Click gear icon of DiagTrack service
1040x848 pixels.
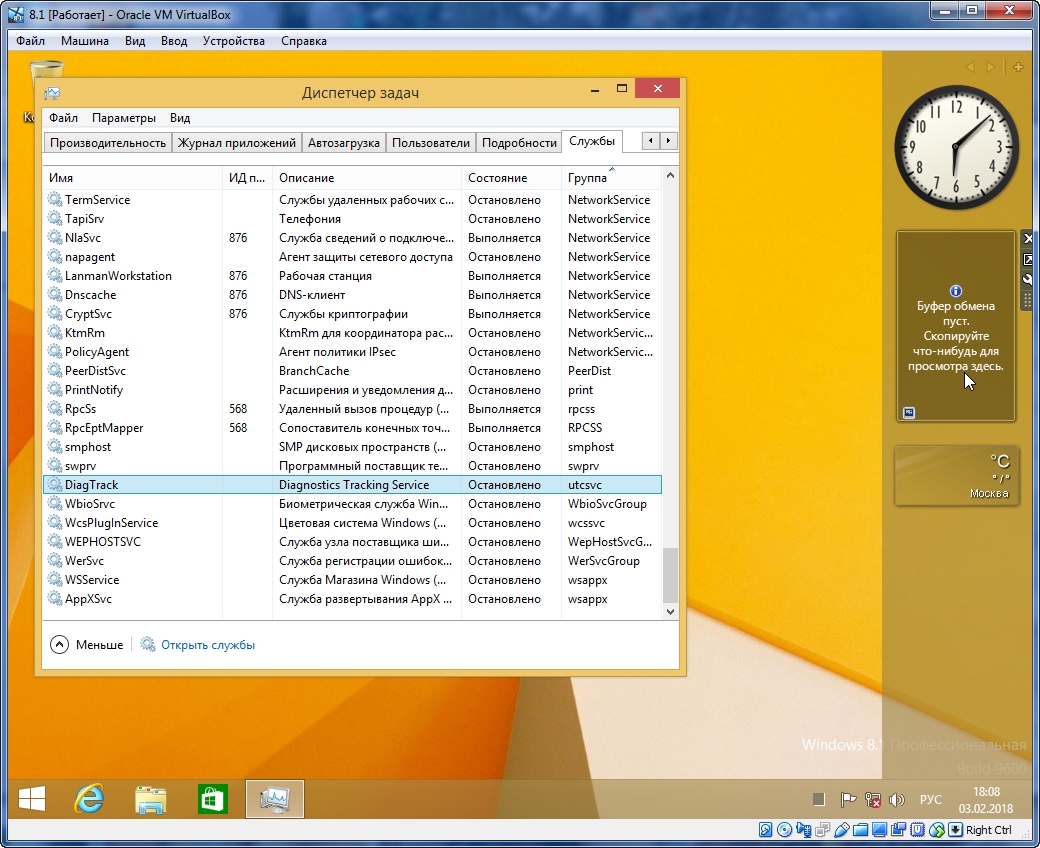(x=54, y=485)
